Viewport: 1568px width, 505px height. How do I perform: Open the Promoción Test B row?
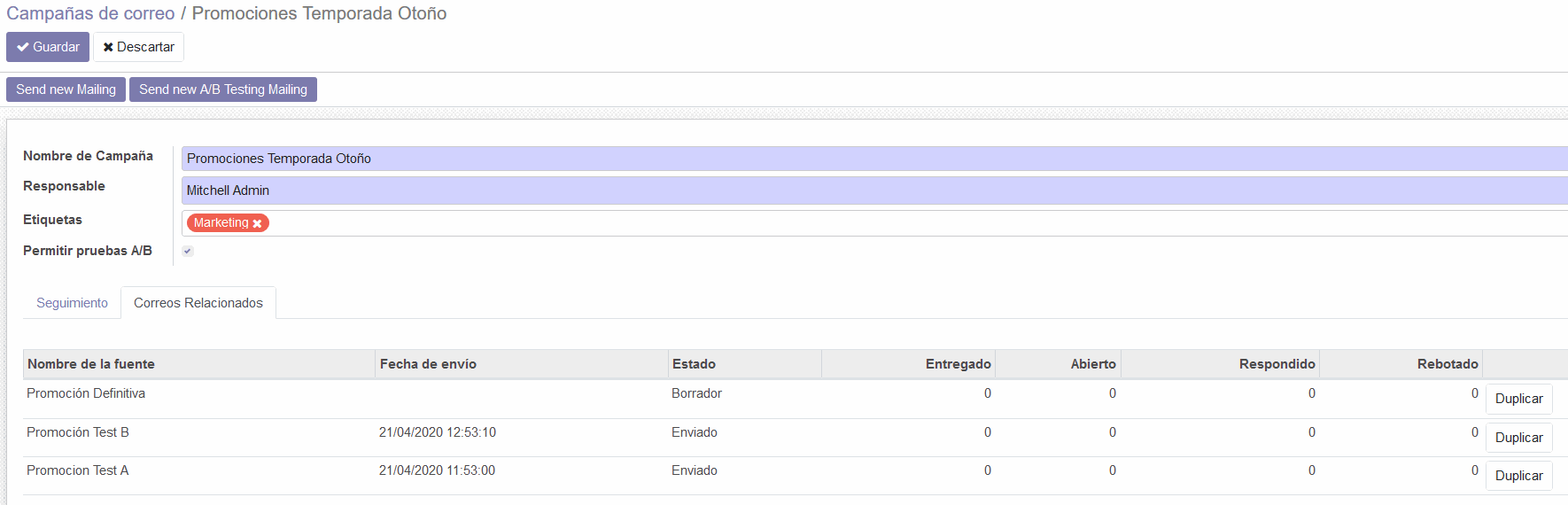tap(78, 432)
